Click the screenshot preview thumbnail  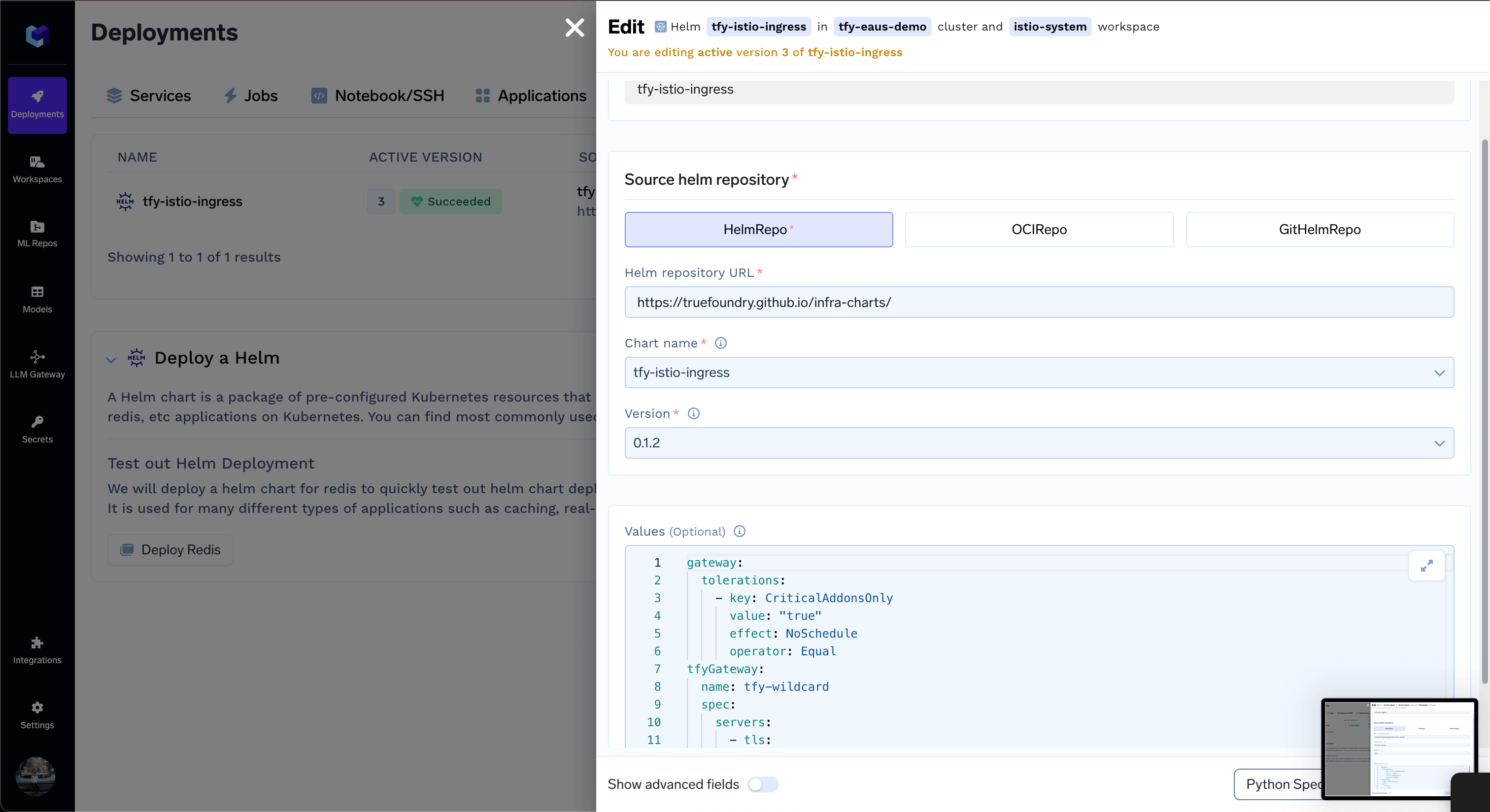pyautogui.click(x=1399, y=748)
